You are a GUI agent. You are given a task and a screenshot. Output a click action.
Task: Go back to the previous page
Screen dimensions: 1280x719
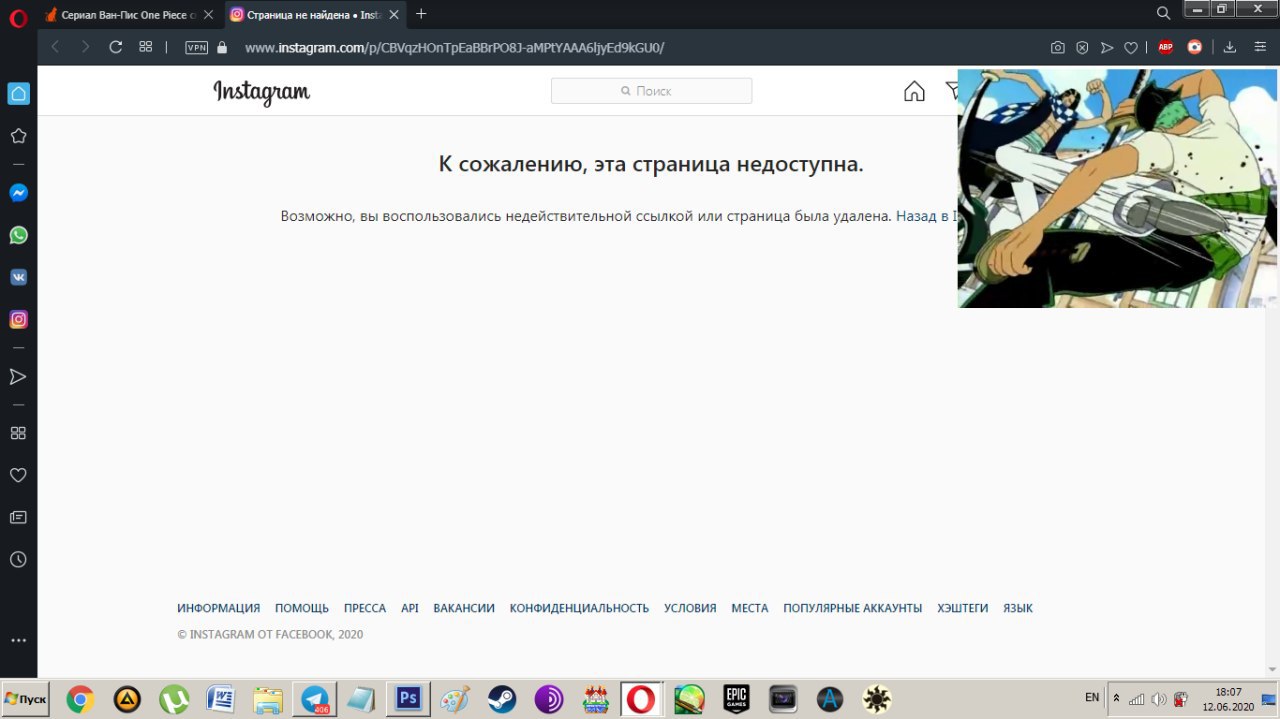point(56,47)
